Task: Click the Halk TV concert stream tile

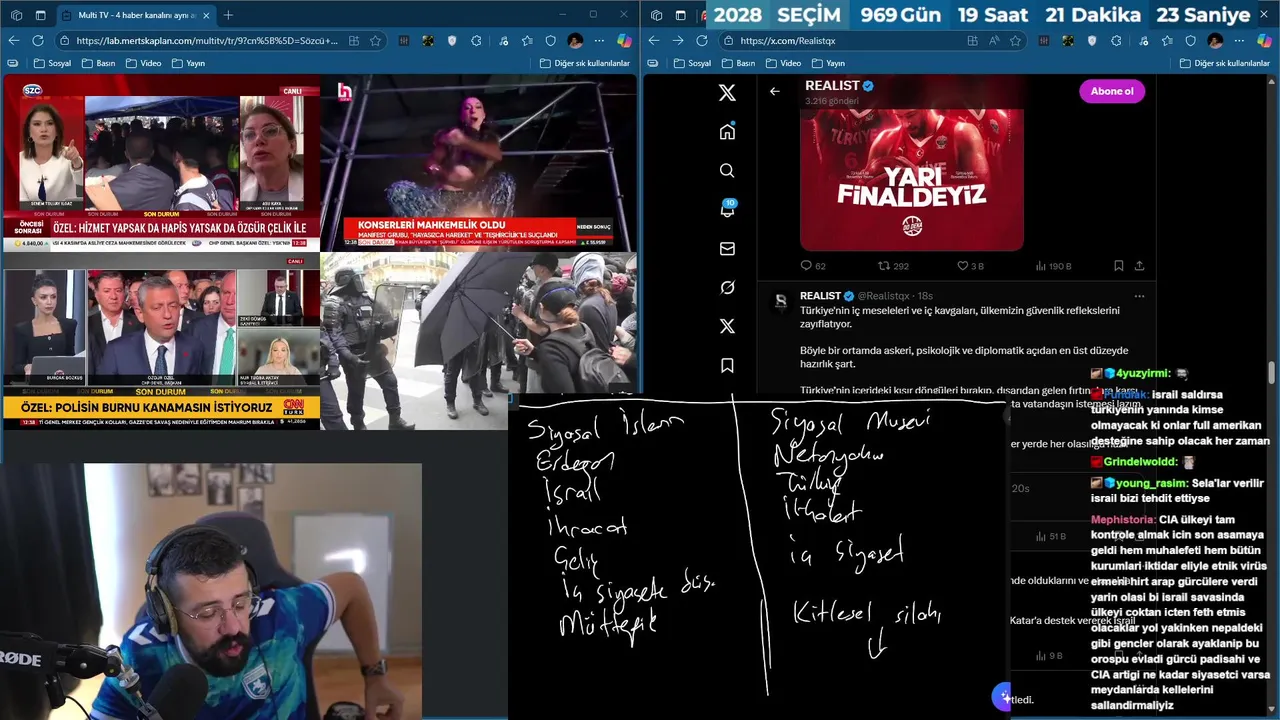Action: pyautogui.click(x=478, y=163)
